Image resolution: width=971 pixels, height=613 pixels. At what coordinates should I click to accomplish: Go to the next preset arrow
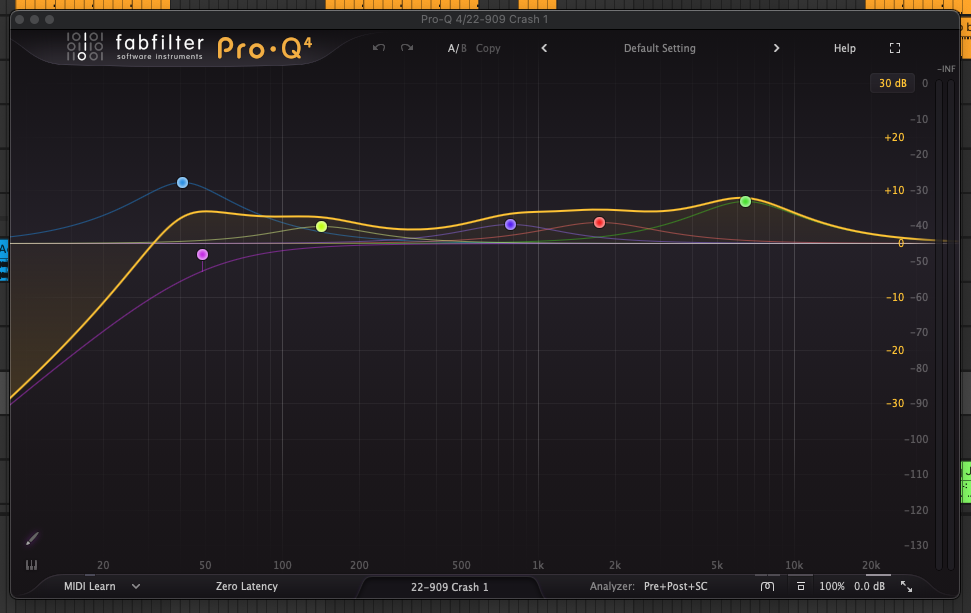pyautogui.click(x=776, y=48)
